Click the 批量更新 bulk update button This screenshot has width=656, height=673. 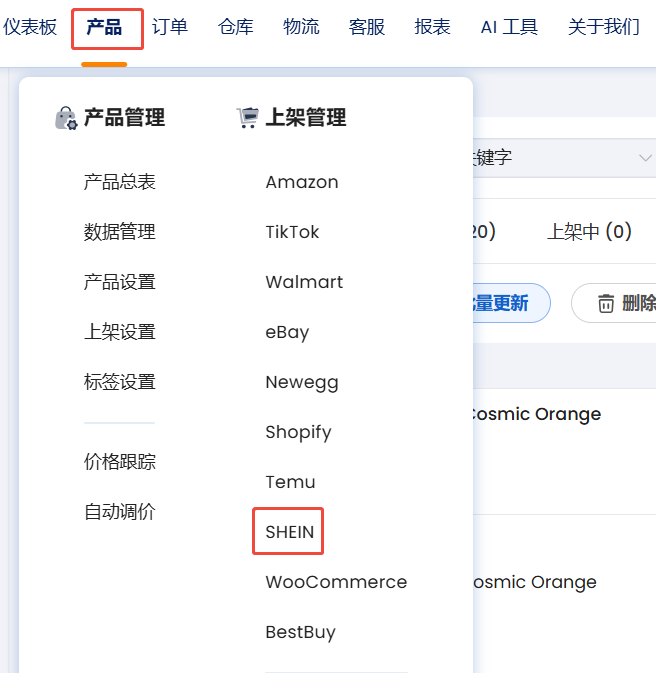point(505,303)
